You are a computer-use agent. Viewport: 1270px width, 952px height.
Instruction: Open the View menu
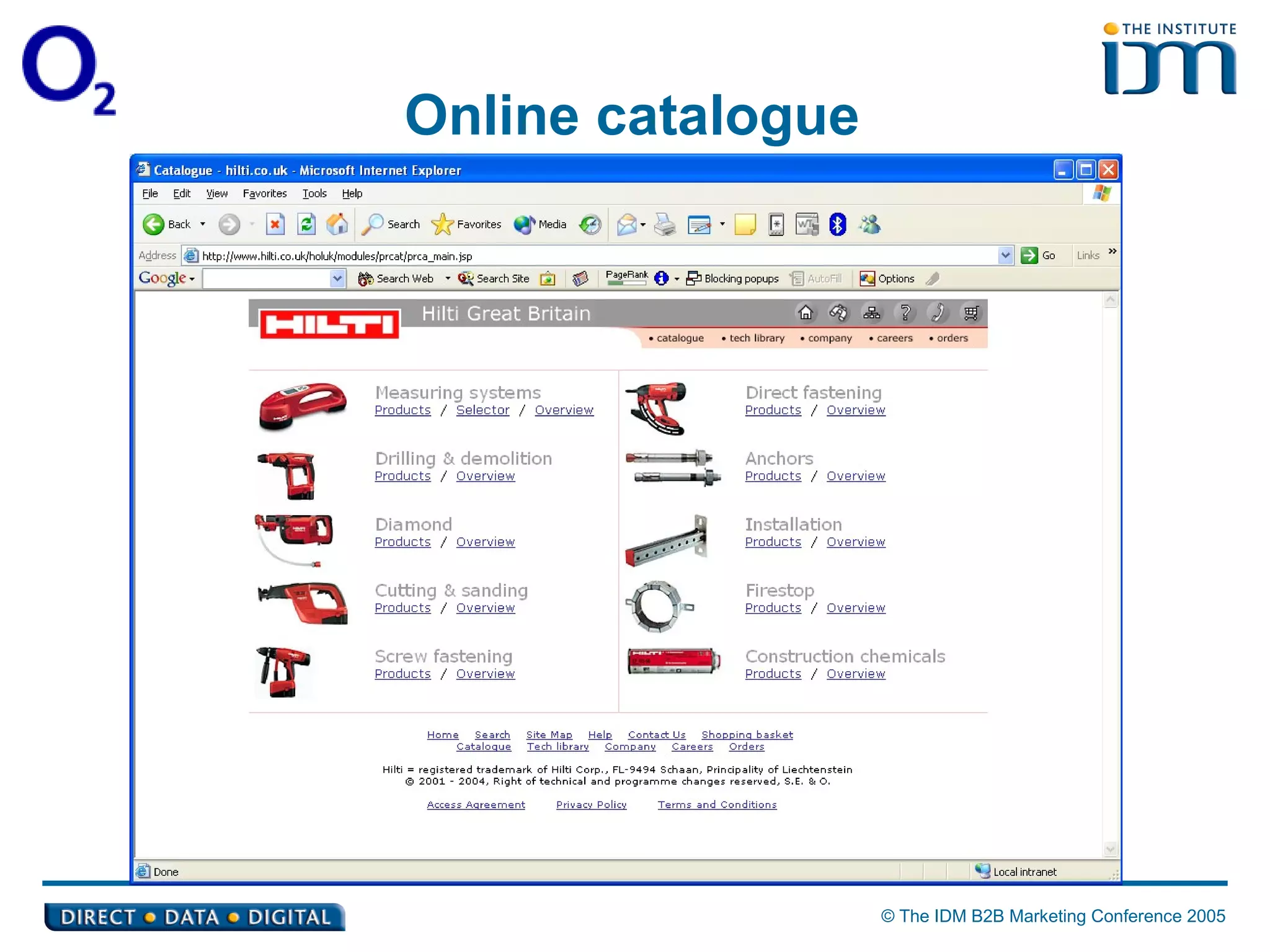[x=217, y=193]
